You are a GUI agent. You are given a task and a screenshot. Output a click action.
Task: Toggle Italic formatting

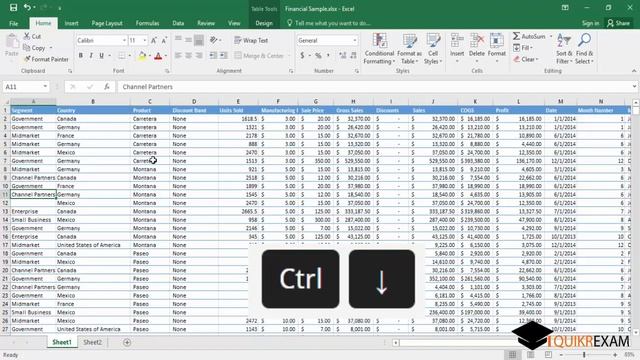click(x=91, y=56)
